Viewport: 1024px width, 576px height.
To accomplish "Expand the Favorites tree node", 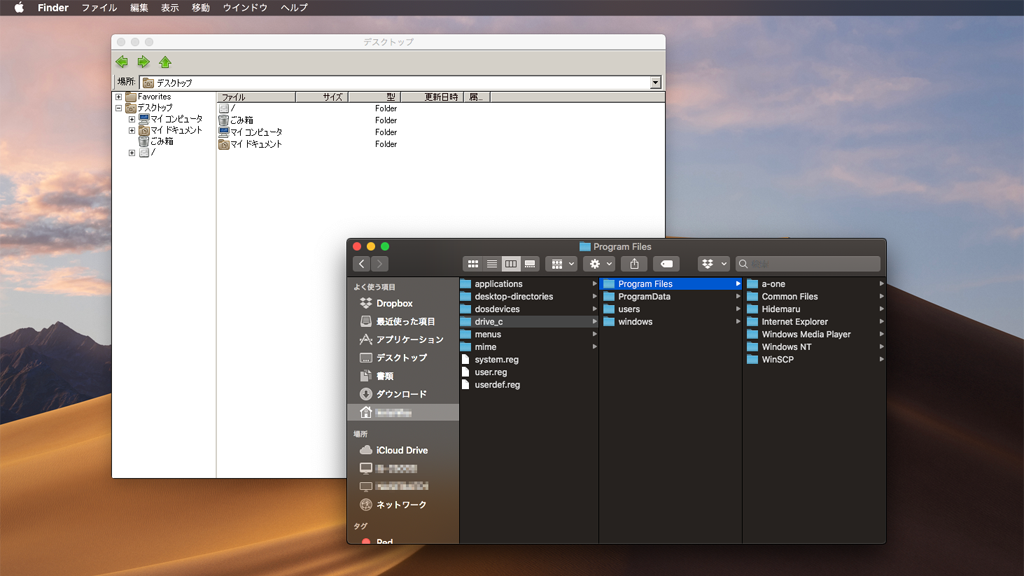I will pyautogui.click(x=118, y=97).
